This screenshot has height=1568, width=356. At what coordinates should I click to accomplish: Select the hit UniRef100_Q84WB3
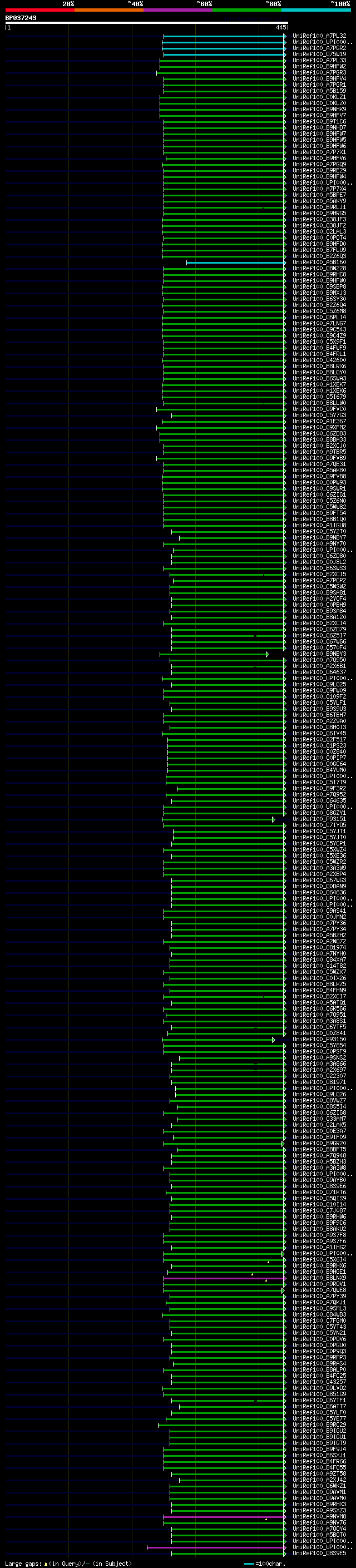point(319,1314)
